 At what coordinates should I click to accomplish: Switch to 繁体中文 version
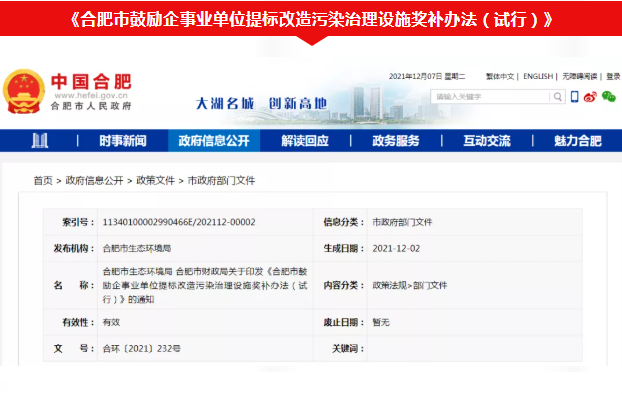(500, 76)
